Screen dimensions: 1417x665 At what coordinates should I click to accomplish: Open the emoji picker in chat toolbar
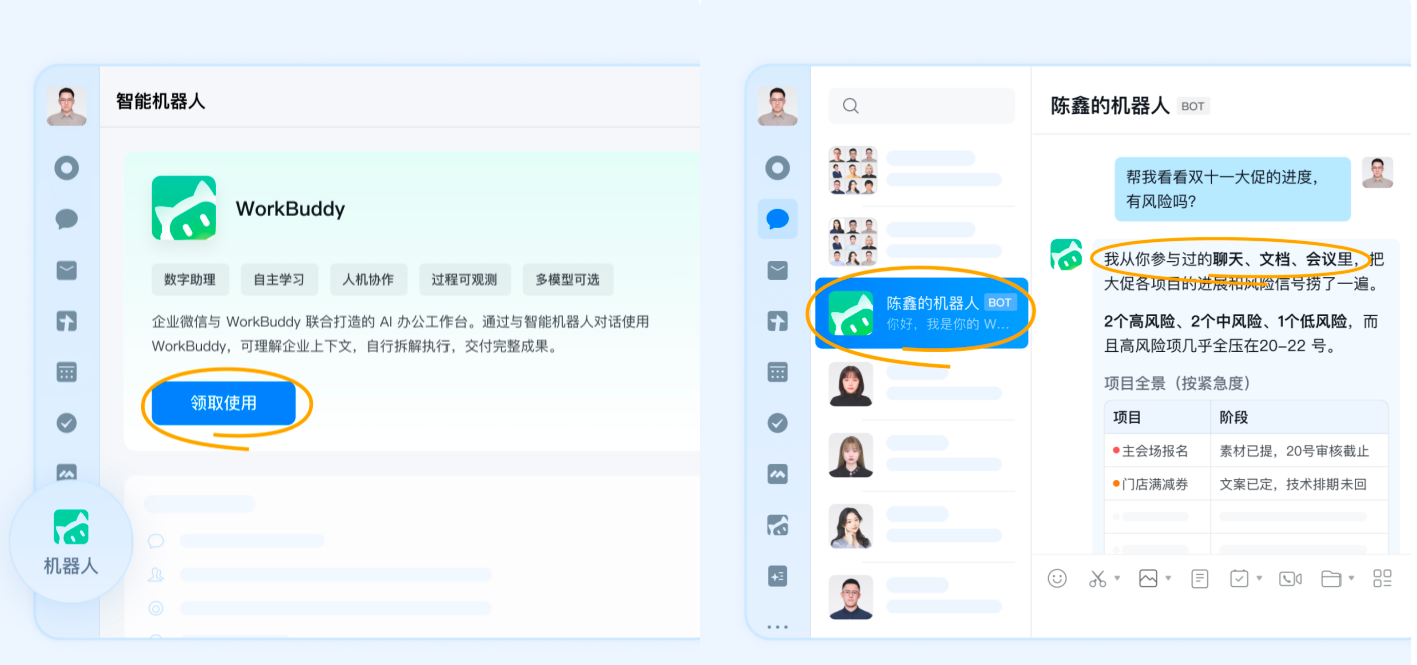[x=1057, y=578]
